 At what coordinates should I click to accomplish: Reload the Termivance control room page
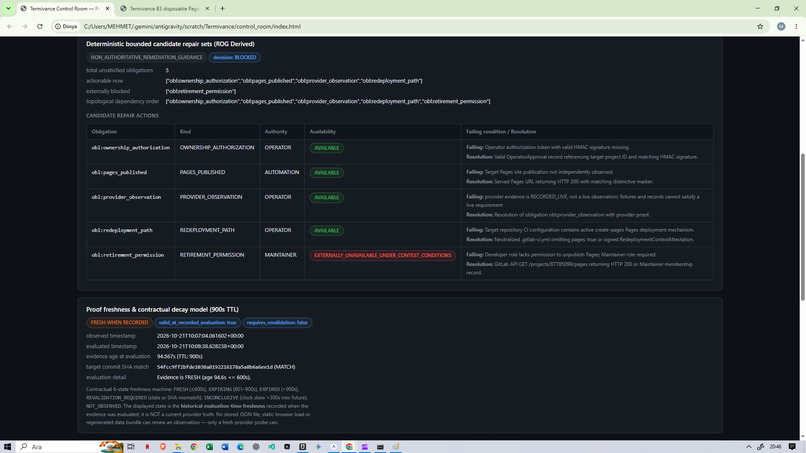(40, 26)
